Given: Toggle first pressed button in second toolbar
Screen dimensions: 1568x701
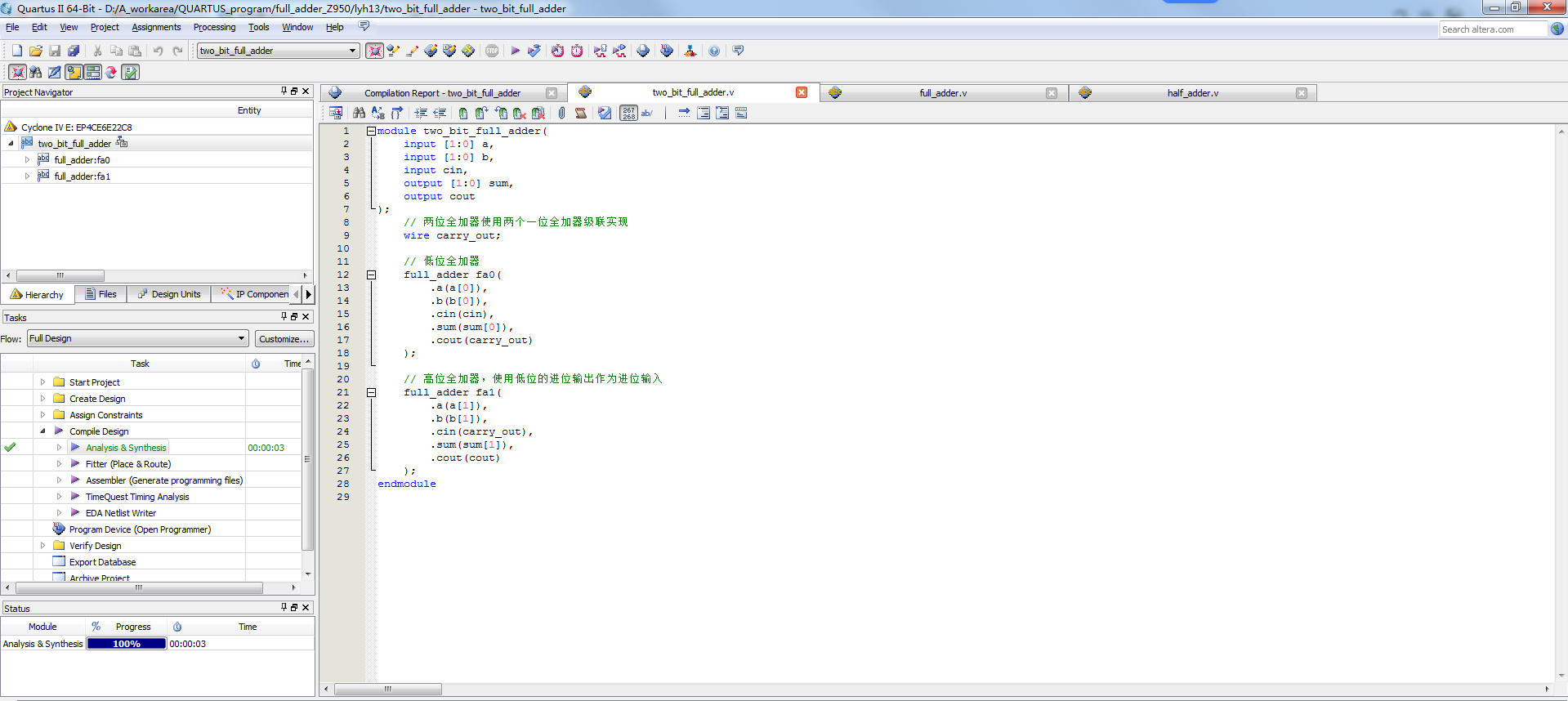Looking at the screenshot, I should coord(17,72).
